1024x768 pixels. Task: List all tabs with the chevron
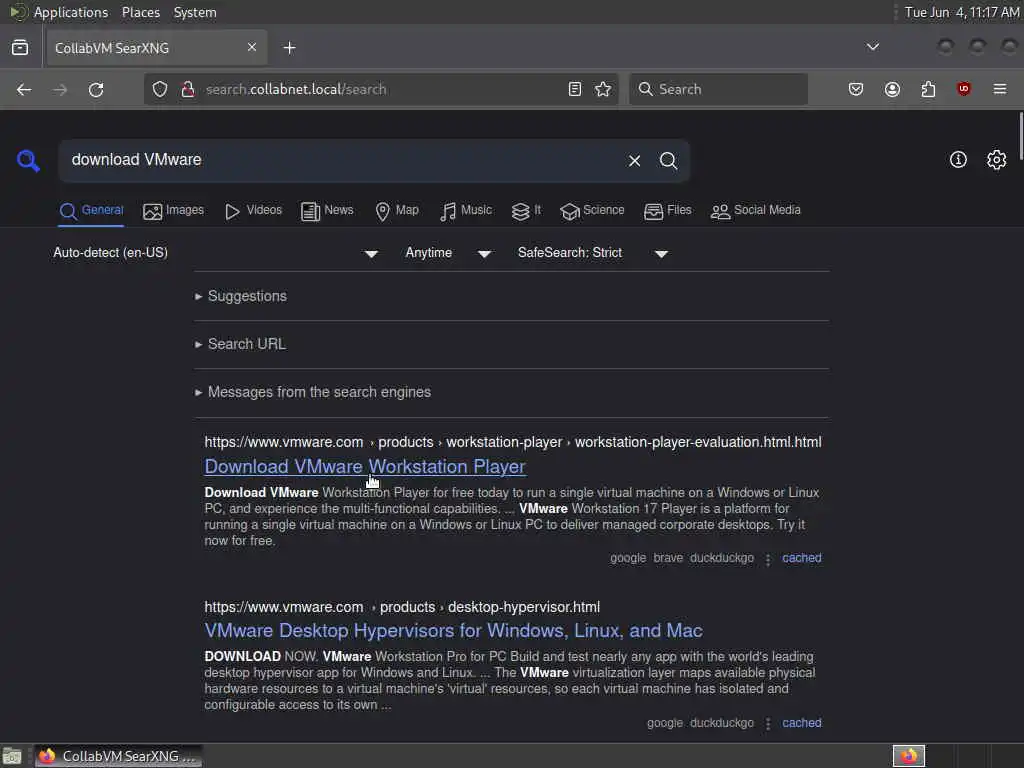point(872,47)
